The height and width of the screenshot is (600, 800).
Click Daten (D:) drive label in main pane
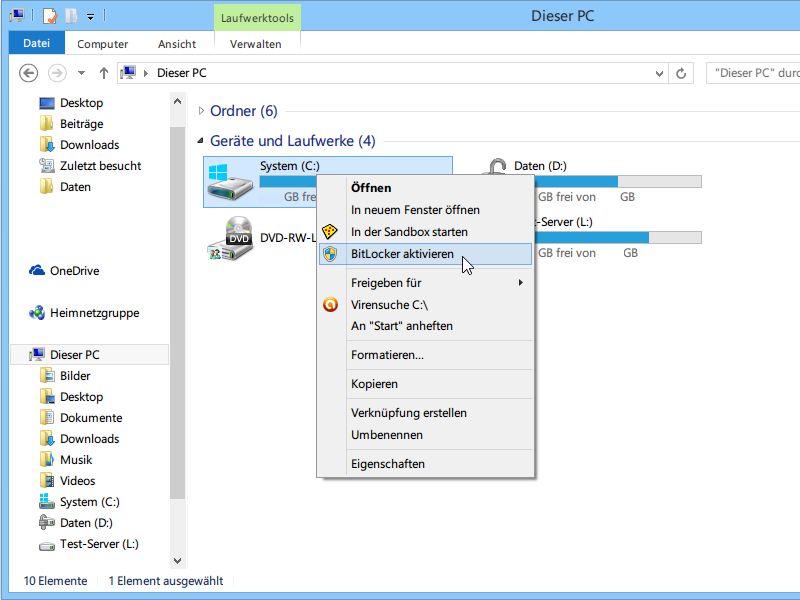click(540, 166)
